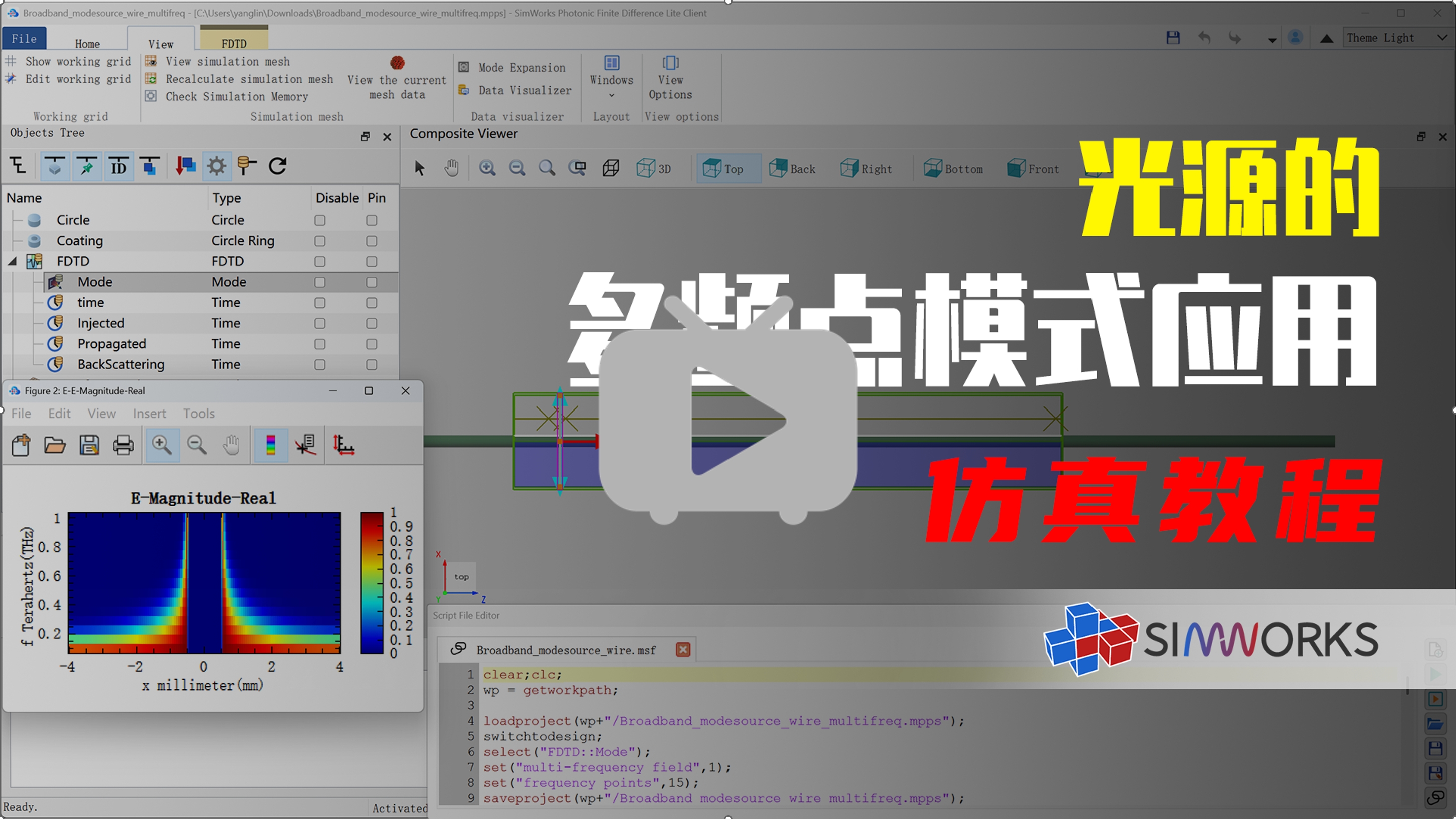Image resolution: width=1456 pixels, height=819 pixels.
Task: Click zoom out icon in Composite Viewer toolbar
Action: [x=517, y=168]
